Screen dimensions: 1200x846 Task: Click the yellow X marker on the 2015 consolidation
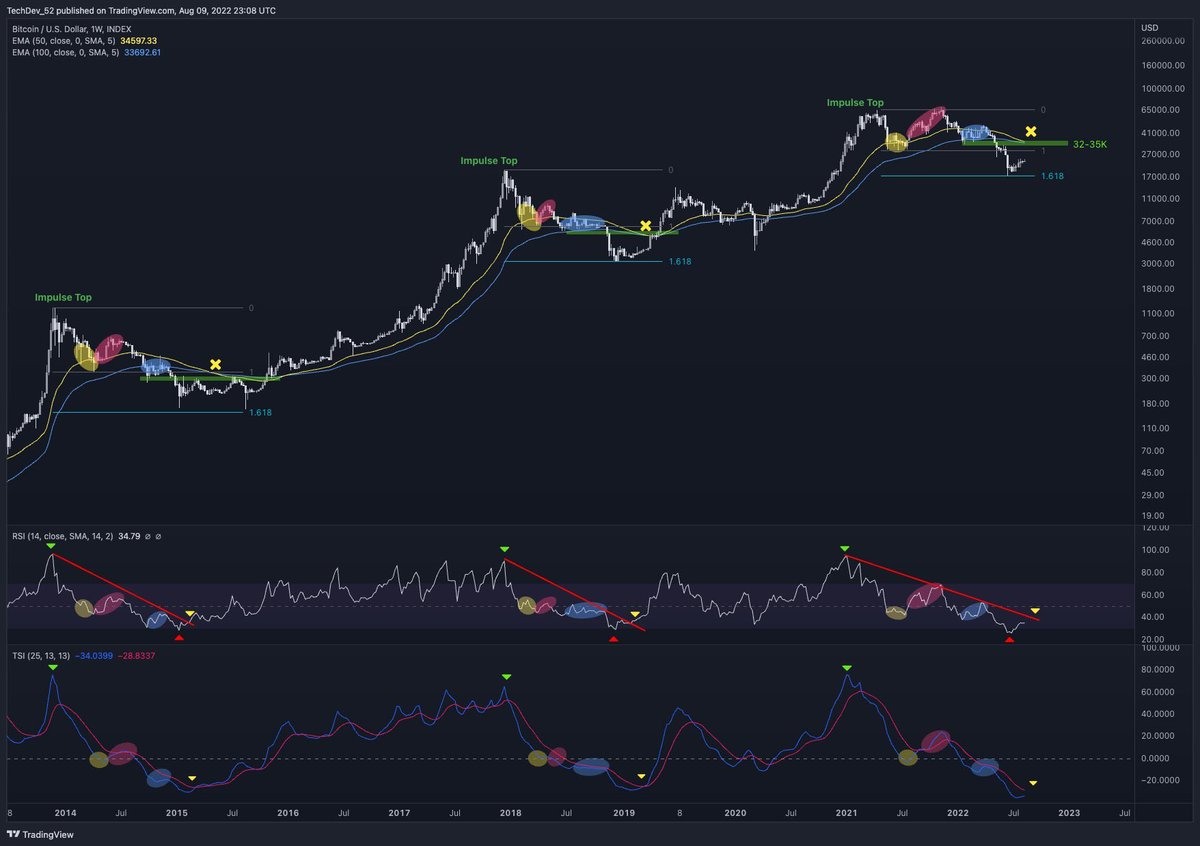(x=216, y=365)
